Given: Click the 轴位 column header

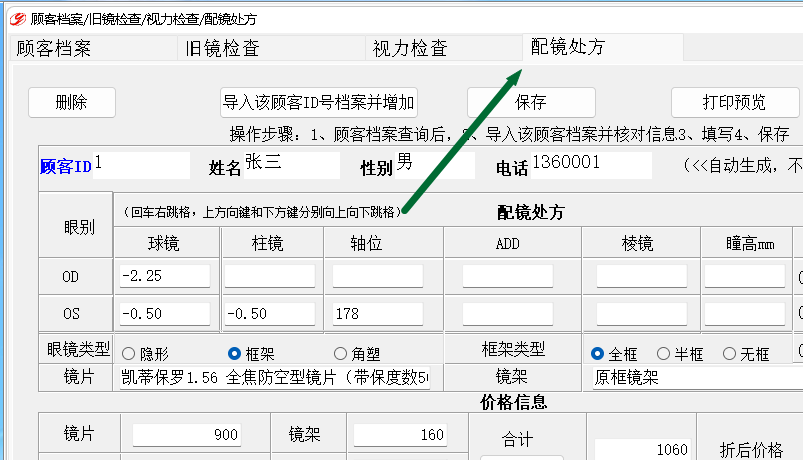Looking at the screenshot, I should pos(366,243).
